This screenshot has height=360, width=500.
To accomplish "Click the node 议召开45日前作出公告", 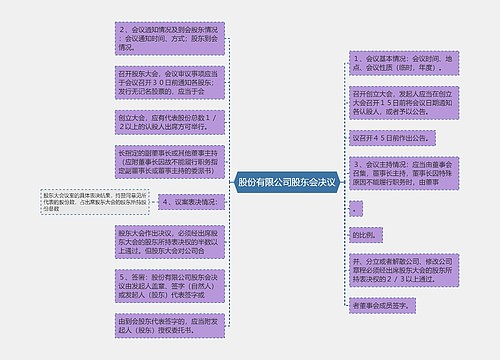I will 392,138.
